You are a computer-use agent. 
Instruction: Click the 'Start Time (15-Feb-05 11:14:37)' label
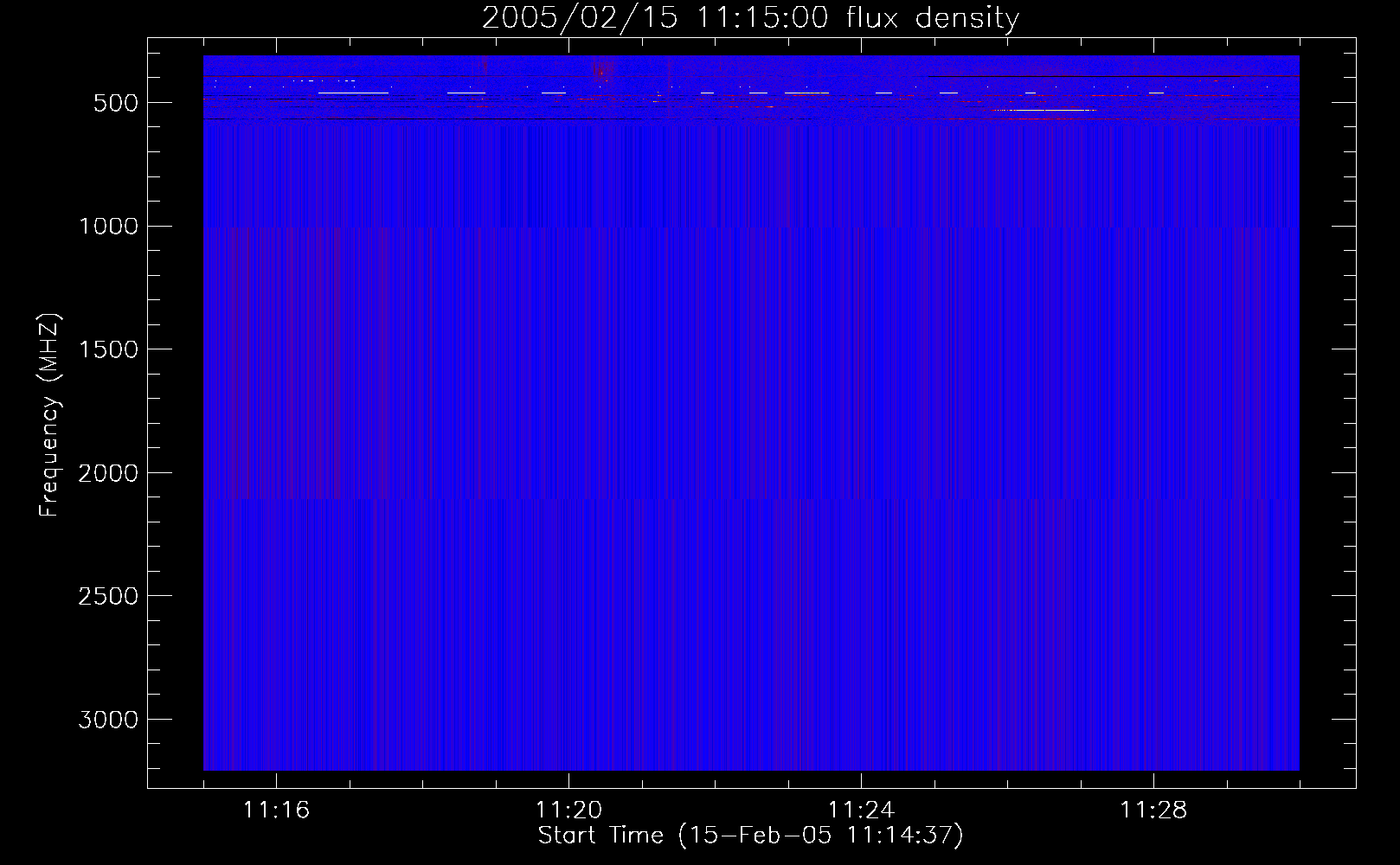coord(750,836)
